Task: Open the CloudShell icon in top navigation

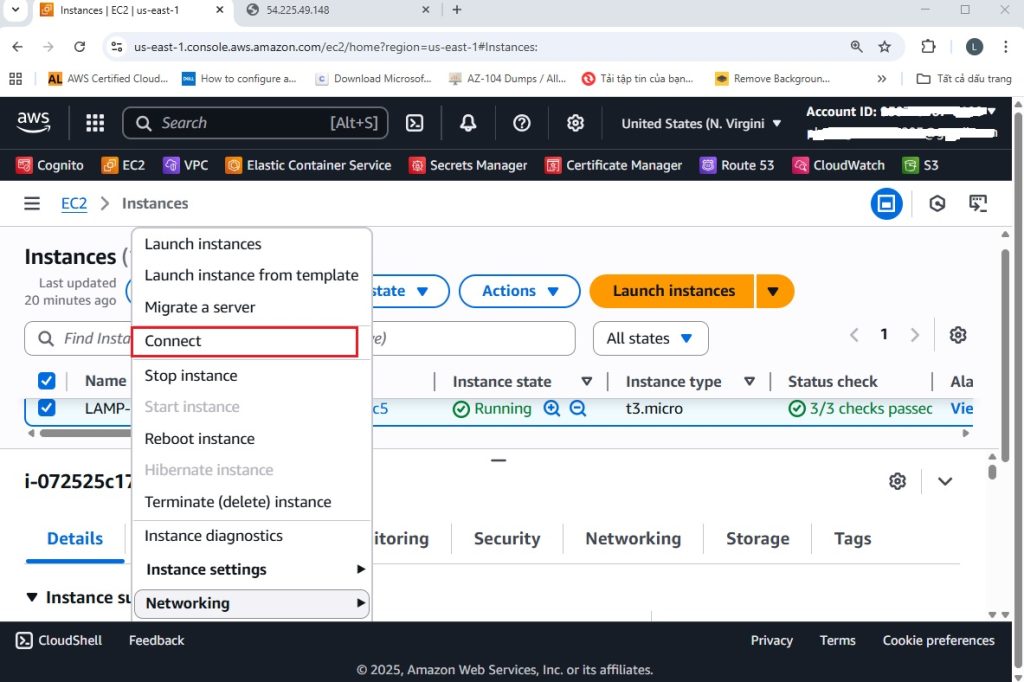Action: (x=415, y=123)
